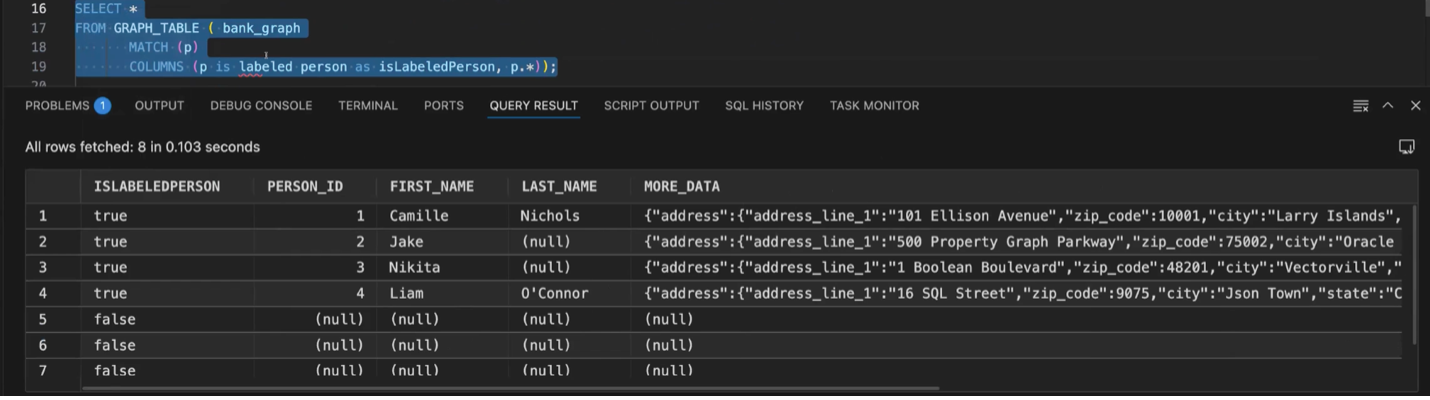Click line number 17 in the editor gutter
This screenshot has height=400, width=1430.
point(38,28)
